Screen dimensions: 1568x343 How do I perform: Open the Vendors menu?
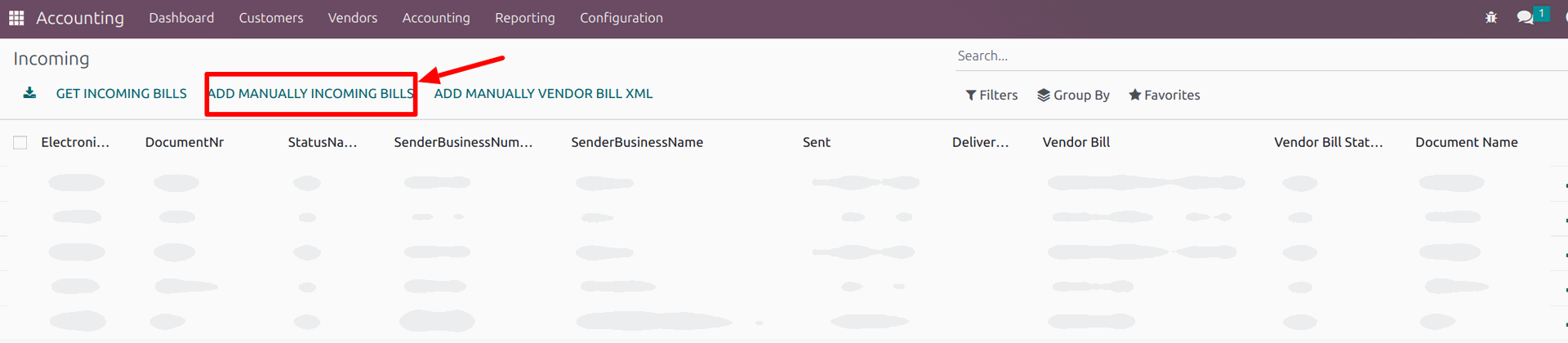point(353,18)
